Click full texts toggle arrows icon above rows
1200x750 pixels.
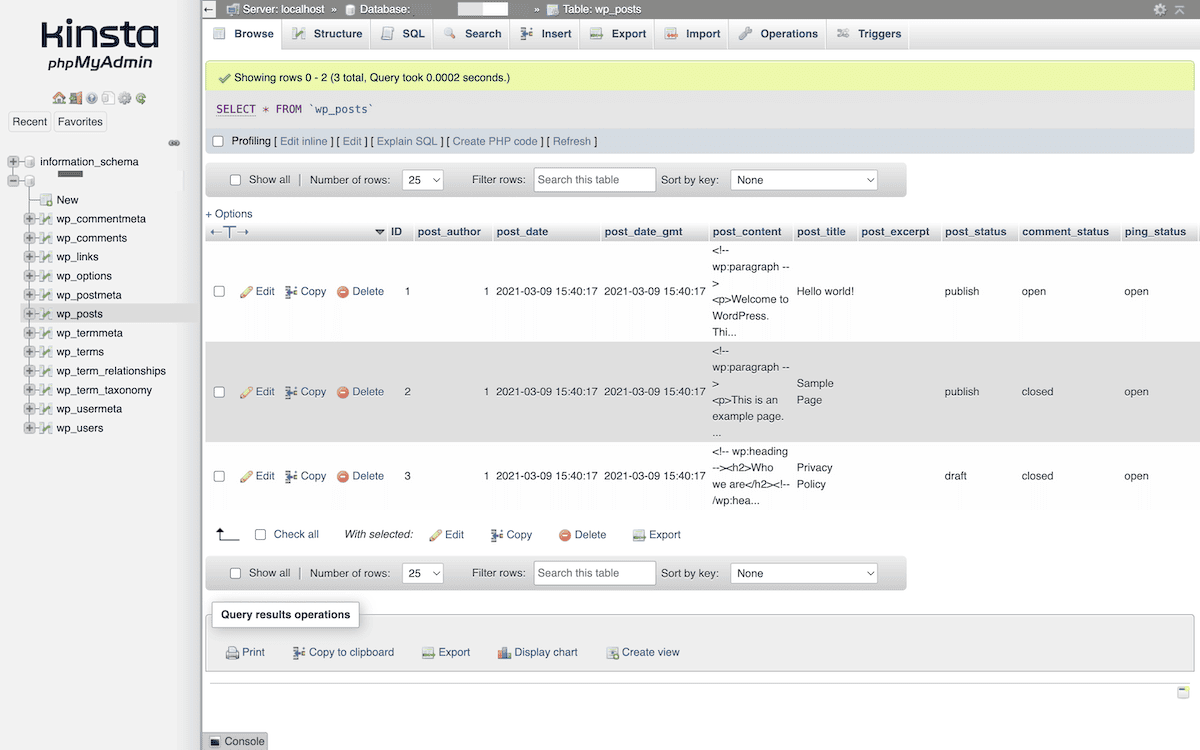[x=229, y=232]
